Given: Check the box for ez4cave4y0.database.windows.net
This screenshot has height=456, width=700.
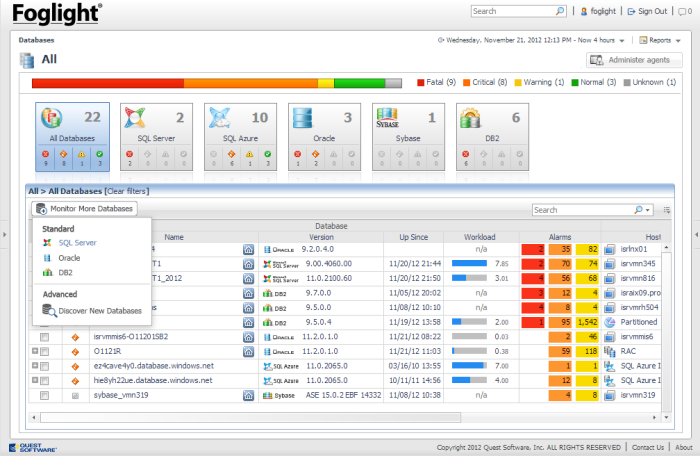Looking at the screenshot, I should click(x=45, y=366).
